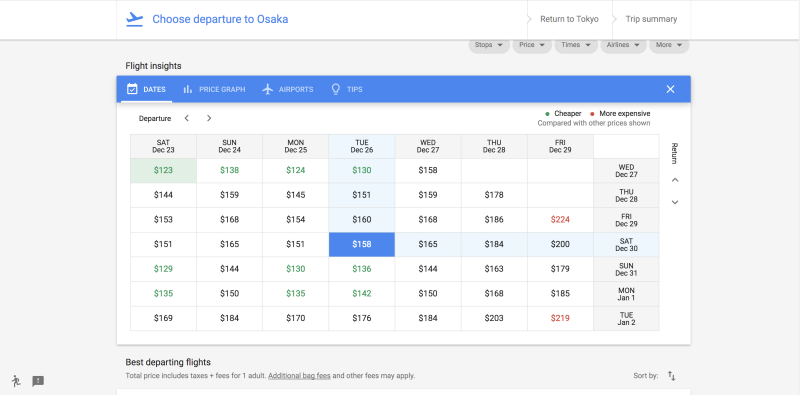Pick the $219 fare in red
The image size is (800, 395).
(560, 318)
